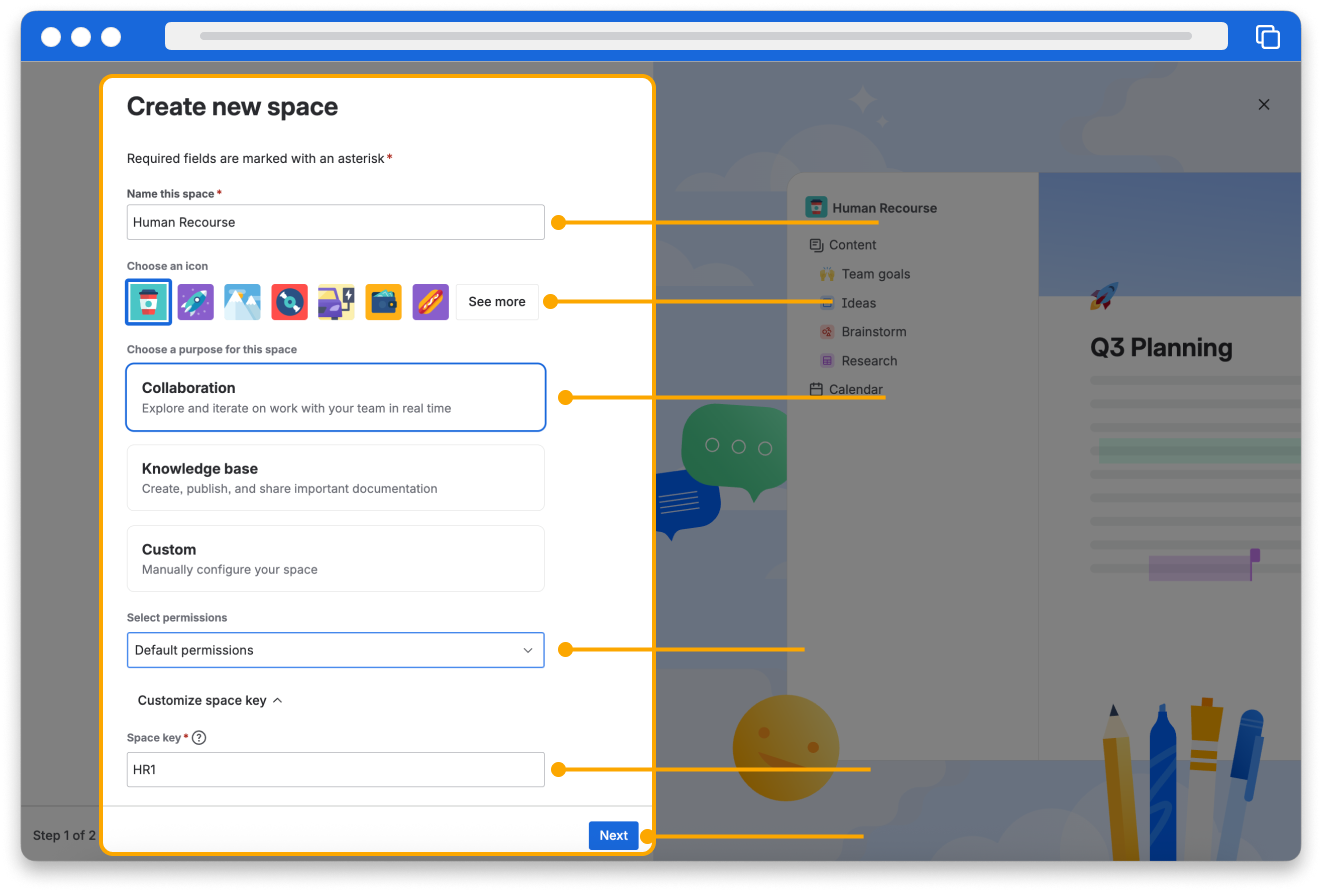
Task: Click the Name this space field
Action: coord(335,222)
